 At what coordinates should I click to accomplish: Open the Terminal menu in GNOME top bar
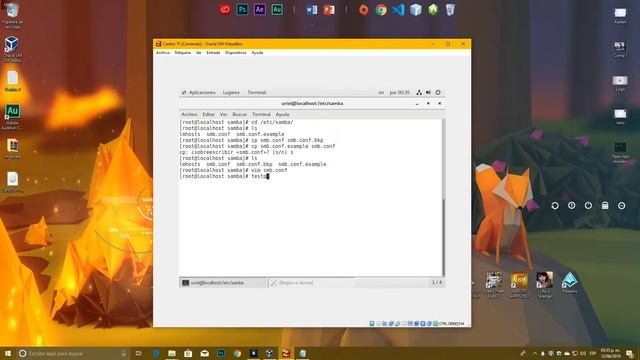(256, 93)
